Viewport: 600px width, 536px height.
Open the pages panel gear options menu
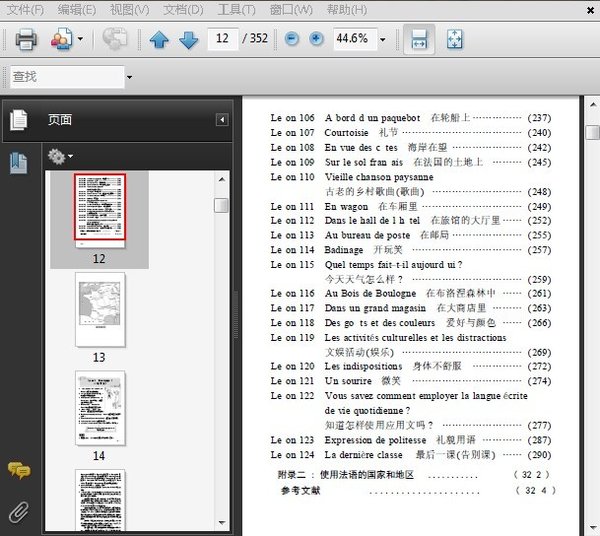(60, 156)
